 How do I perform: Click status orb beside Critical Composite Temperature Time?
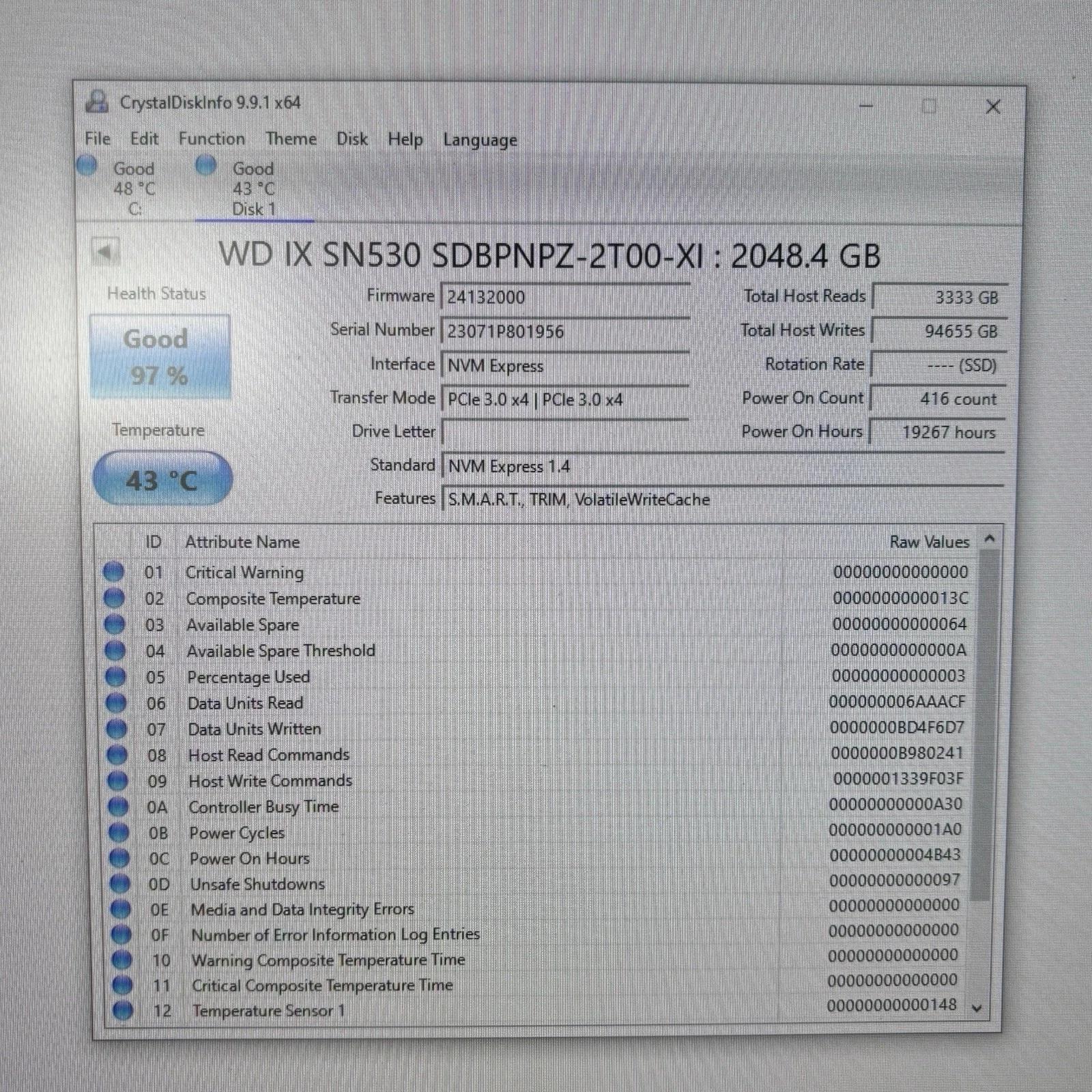(x=122, y=985)
